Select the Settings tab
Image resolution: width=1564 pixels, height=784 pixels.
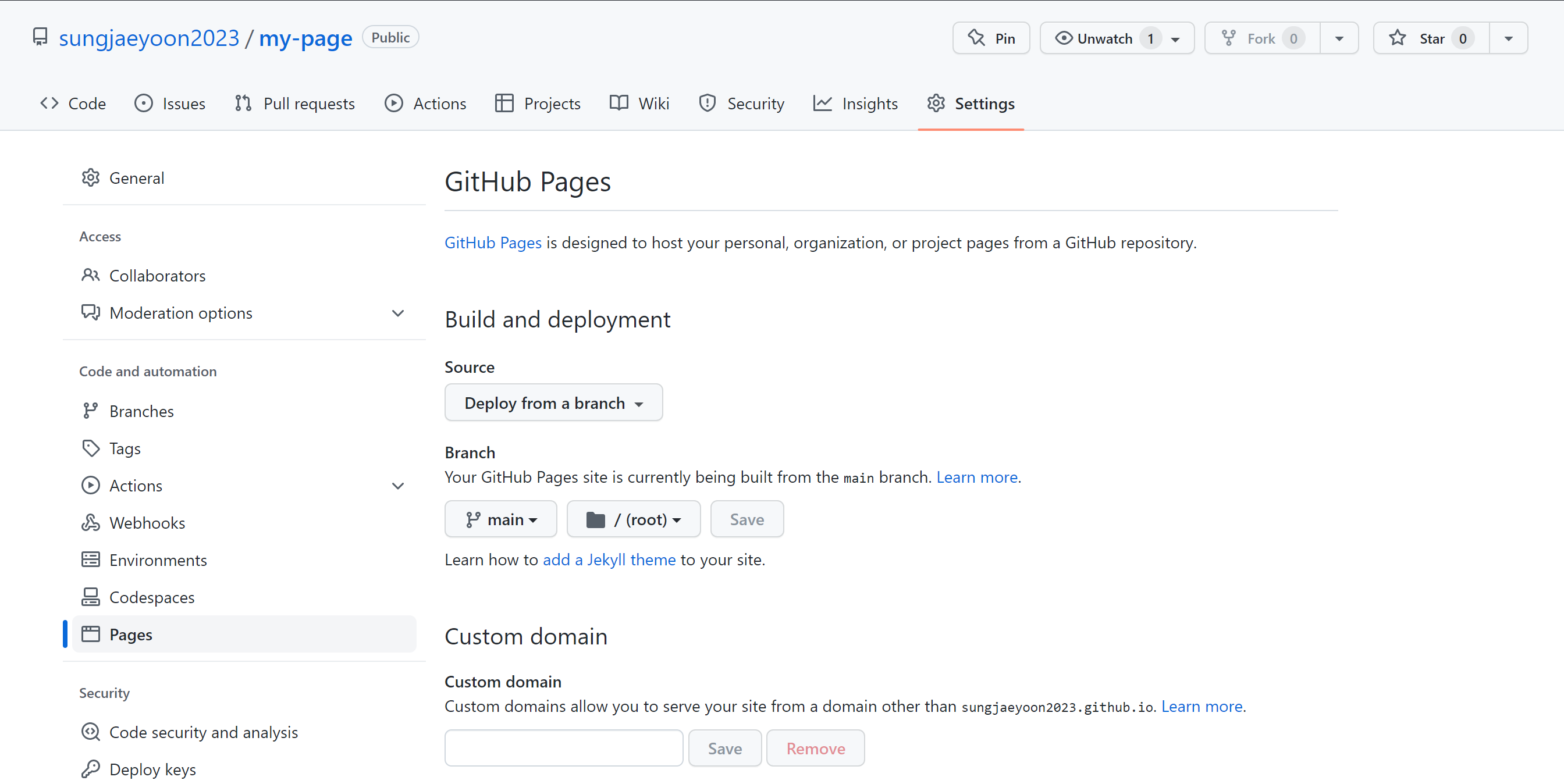tap(971, 103)
